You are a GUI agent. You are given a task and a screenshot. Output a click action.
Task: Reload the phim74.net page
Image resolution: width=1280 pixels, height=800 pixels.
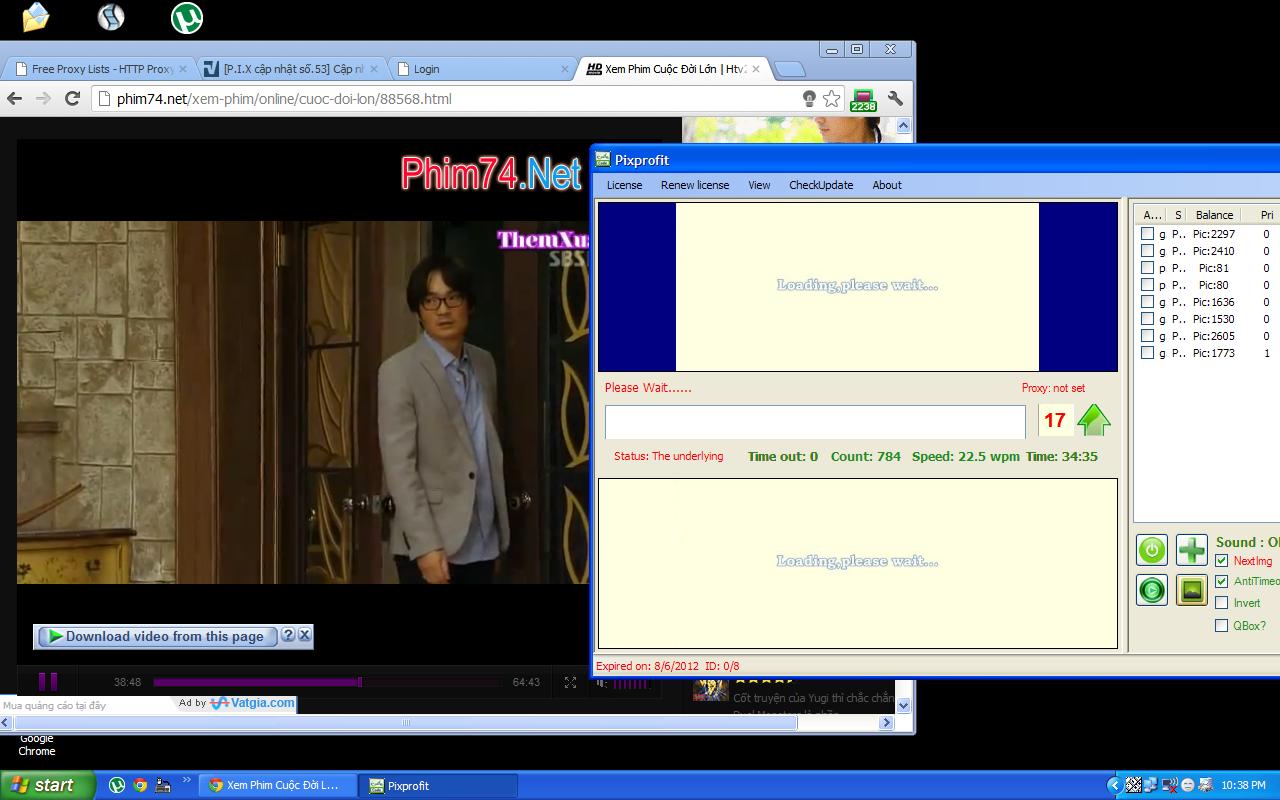coord(72,98)
